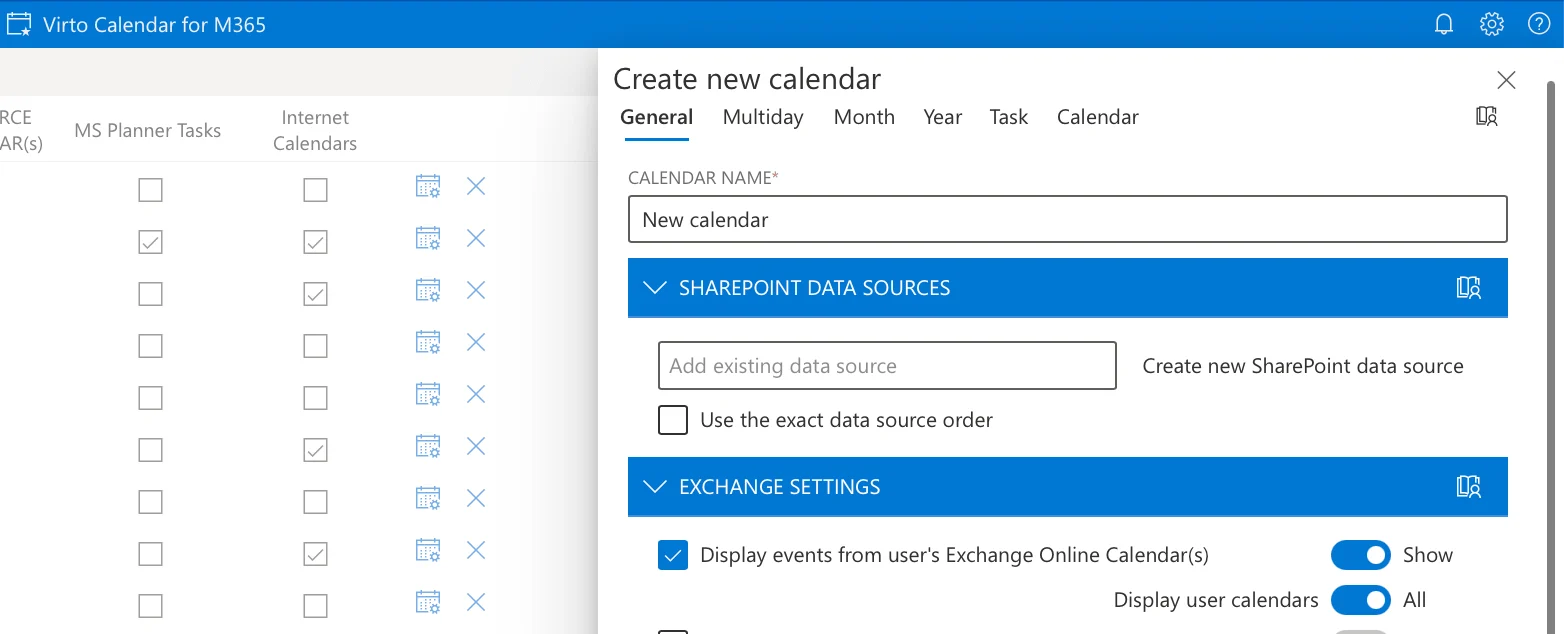Check Internet Calendars box in fourth row
The image size is (1564, 634).
[315, 346]
